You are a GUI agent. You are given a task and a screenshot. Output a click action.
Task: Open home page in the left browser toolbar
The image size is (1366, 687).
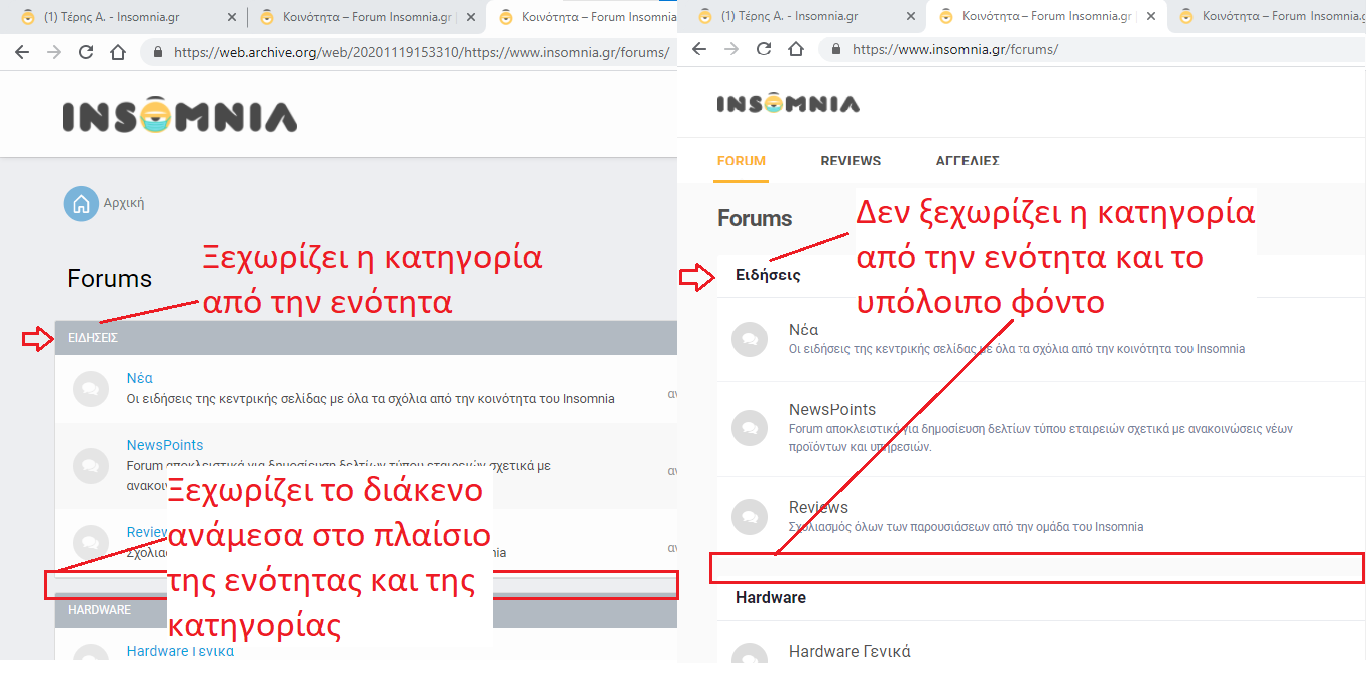[x=118, y=52]
